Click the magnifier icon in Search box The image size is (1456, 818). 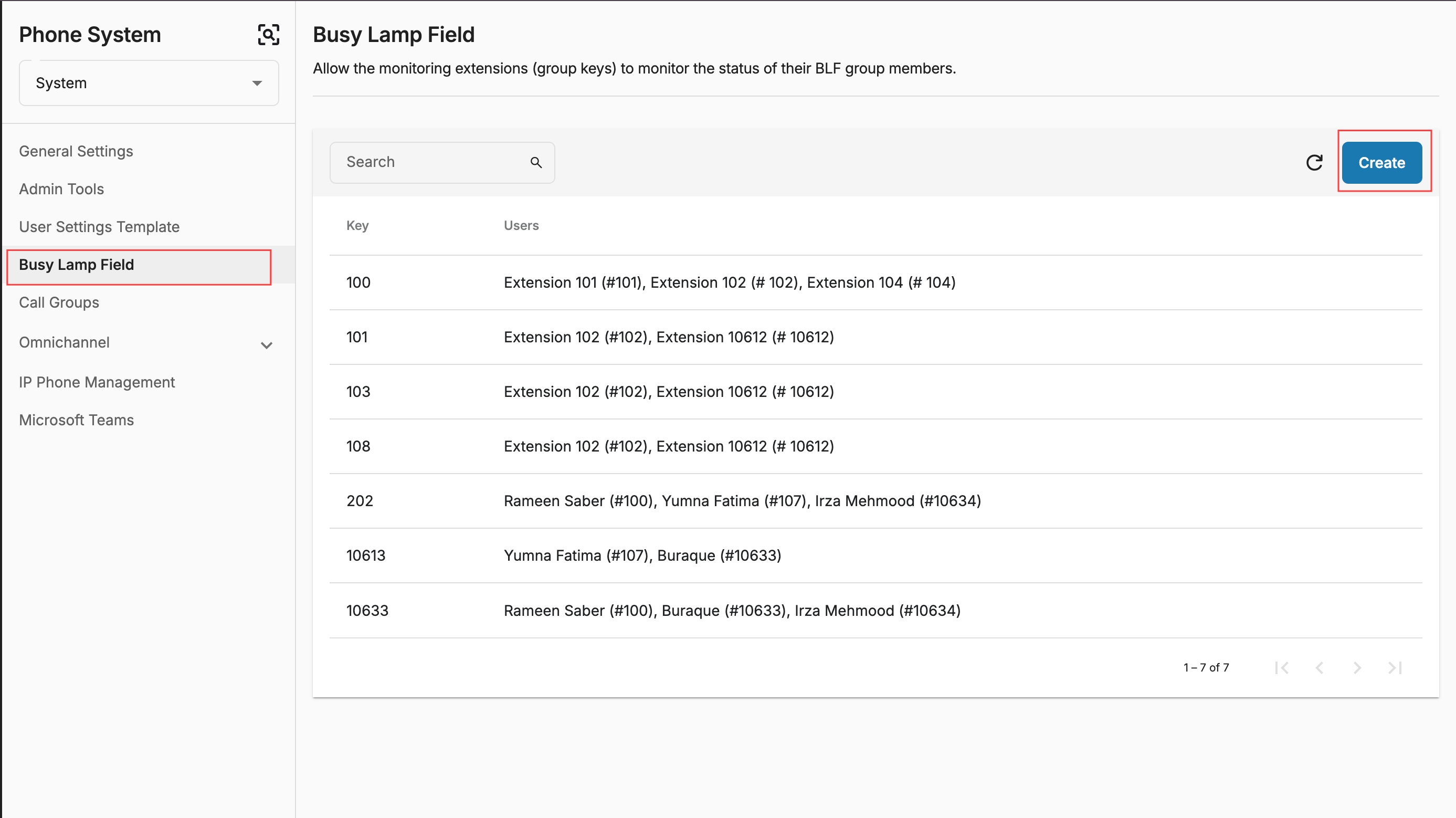click(536, 163)
